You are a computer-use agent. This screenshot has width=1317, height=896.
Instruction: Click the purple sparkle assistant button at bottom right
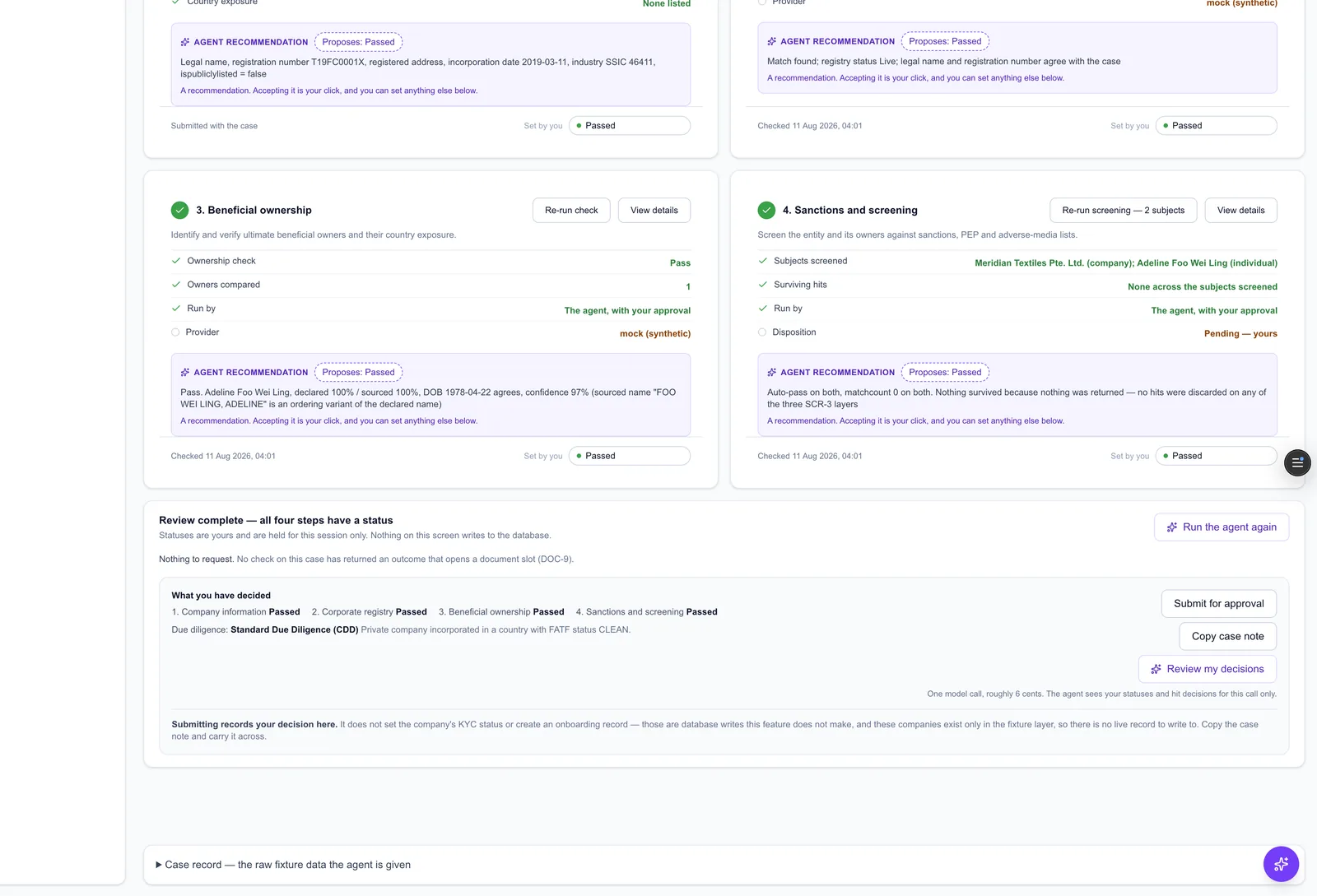click(1281, 864)
